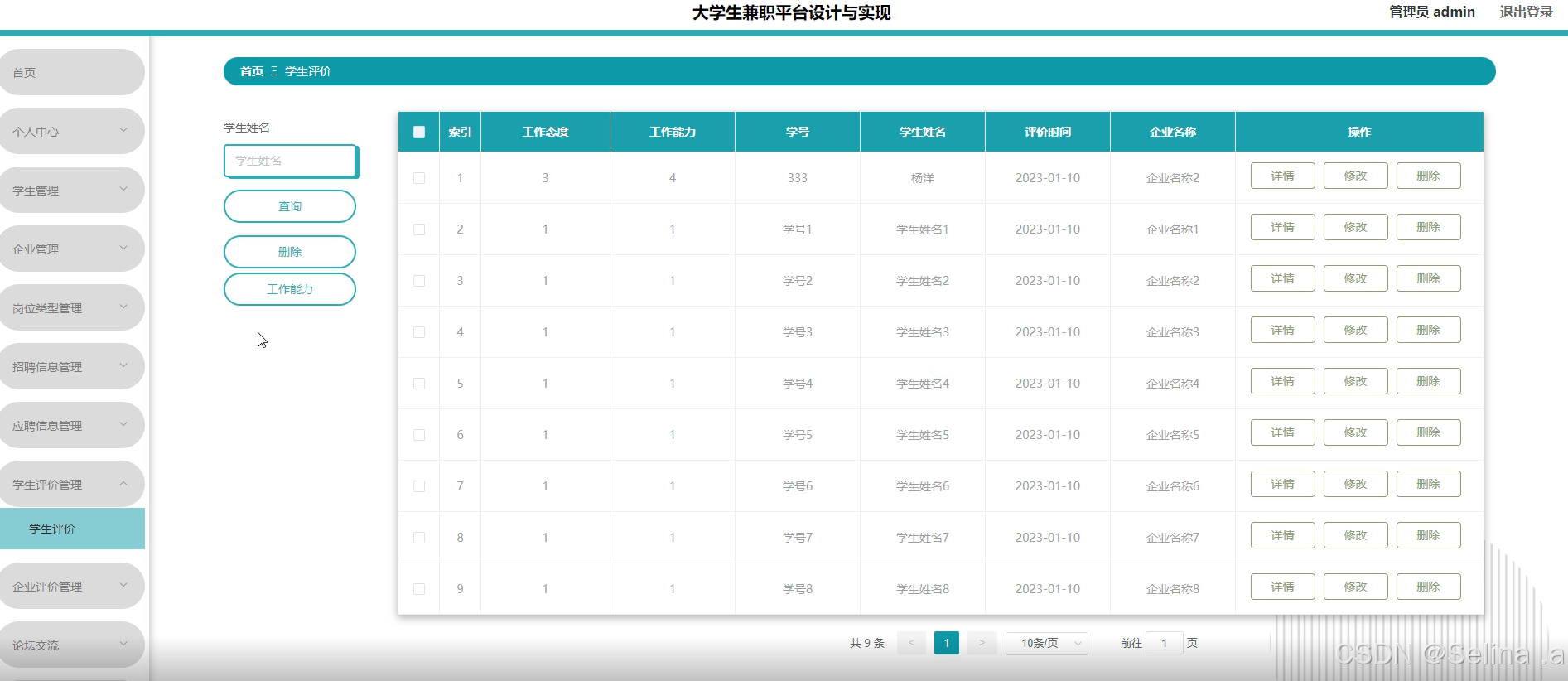Image resolution: width=1568 pixels, height=681 pixels.
Task: Click 删除 for row 学生姓名5
Action: [1428, 432]
